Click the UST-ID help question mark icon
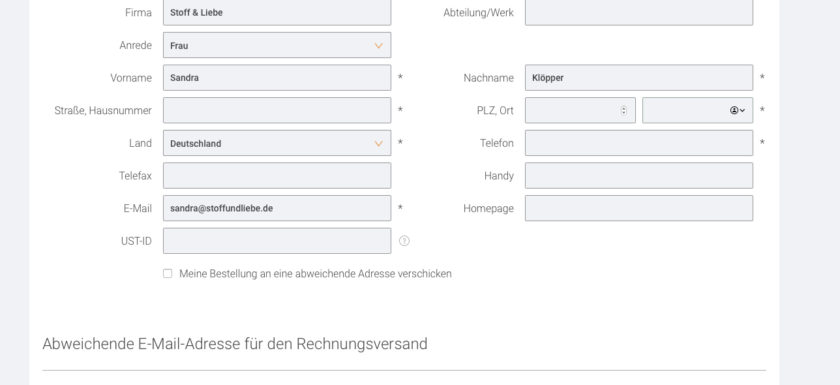Viewport: 840px width, 385px height. (x=404, y=241)
